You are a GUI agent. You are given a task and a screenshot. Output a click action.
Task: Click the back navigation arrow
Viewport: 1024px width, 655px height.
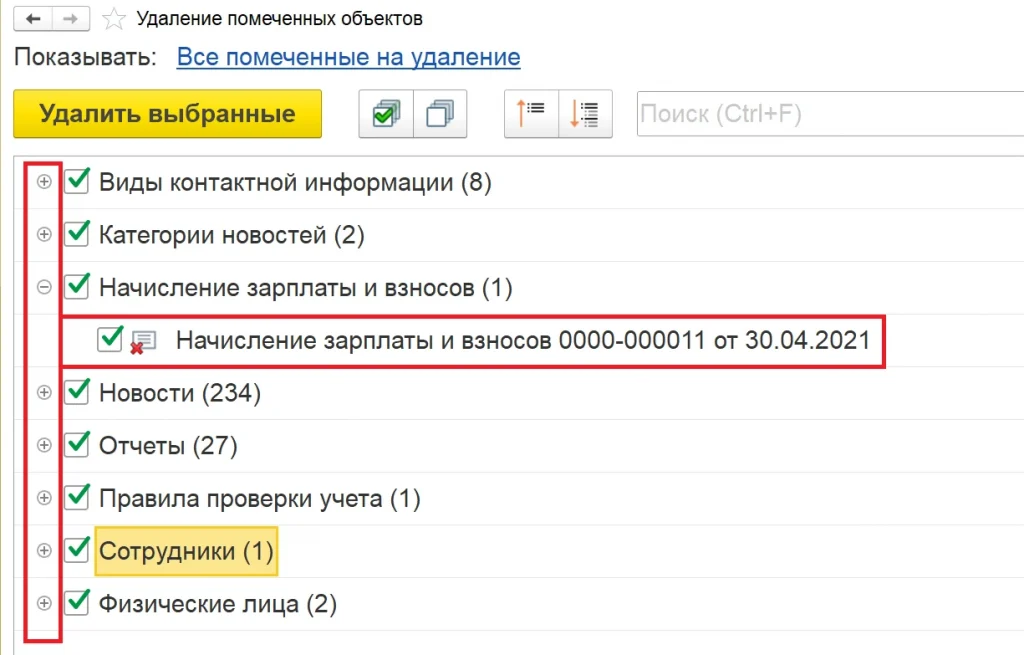(32, 19)
